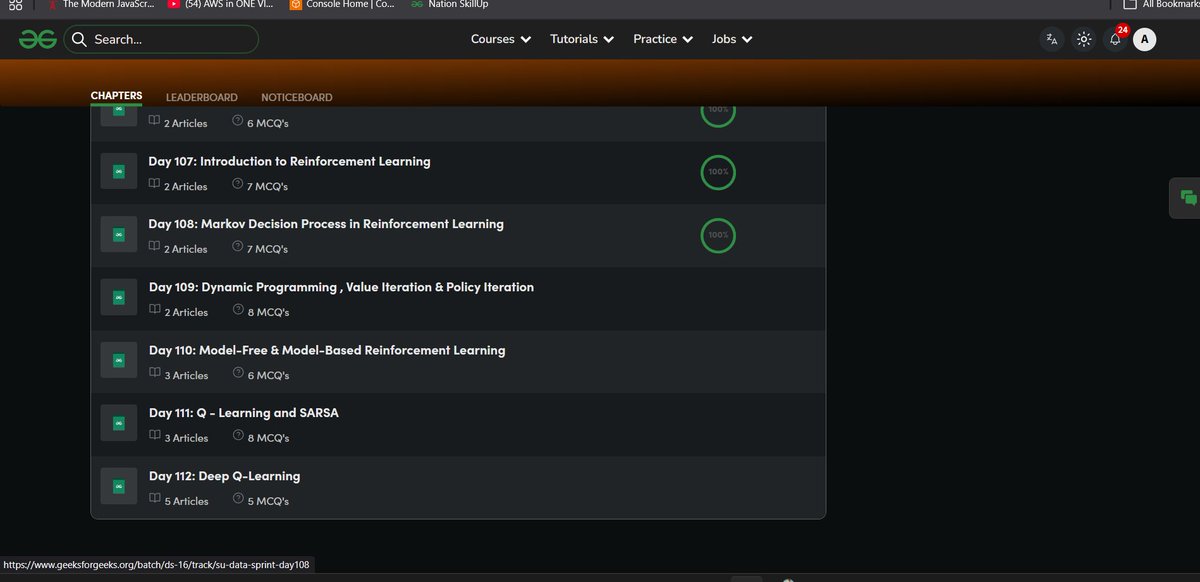Click '8 MCQ's' under Day 109
Viewport: 1200px width, 582px height.
tap(268, 312)
